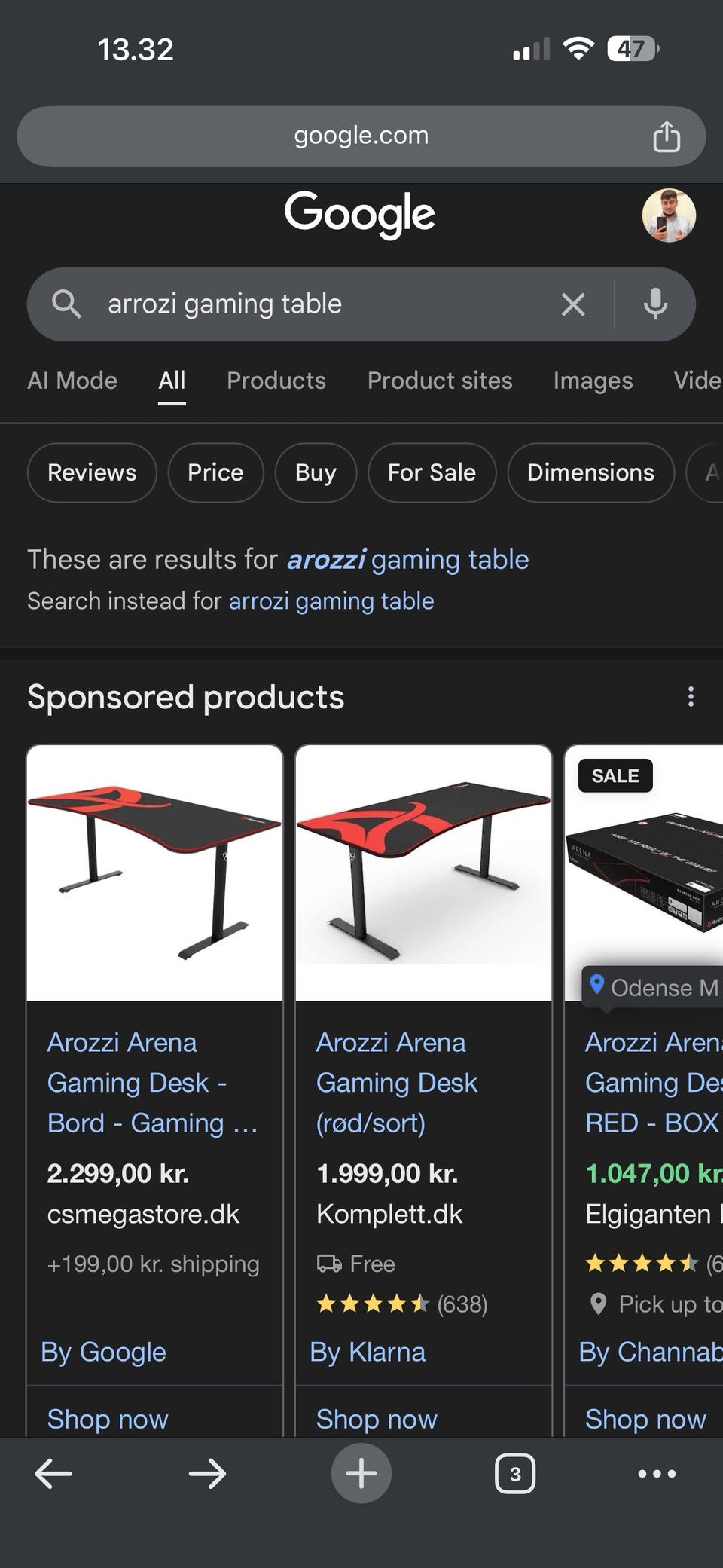Apply the Price filter chip
The width and height of the screenshot is (723, 1568).
215,472
